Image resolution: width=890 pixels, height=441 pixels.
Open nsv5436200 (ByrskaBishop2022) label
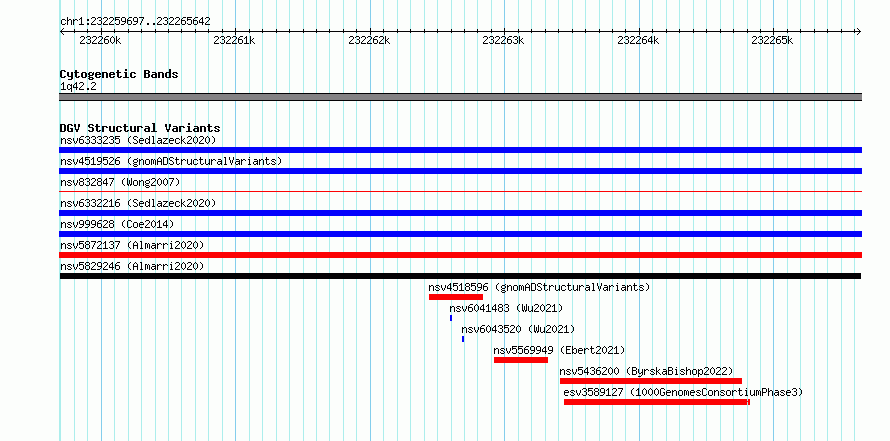pyautogui.click(x=646, y=371)
